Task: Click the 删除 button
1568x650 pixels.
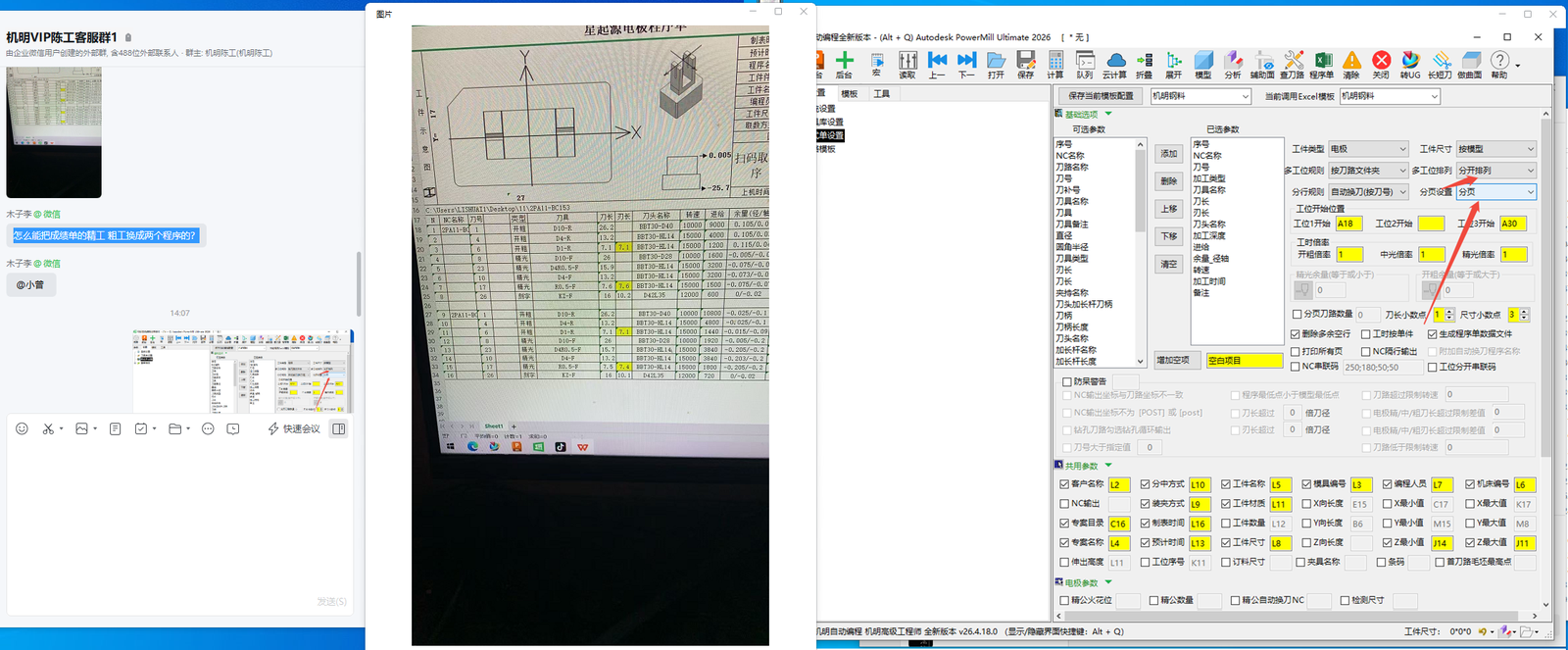Action: pos(1169,181)
